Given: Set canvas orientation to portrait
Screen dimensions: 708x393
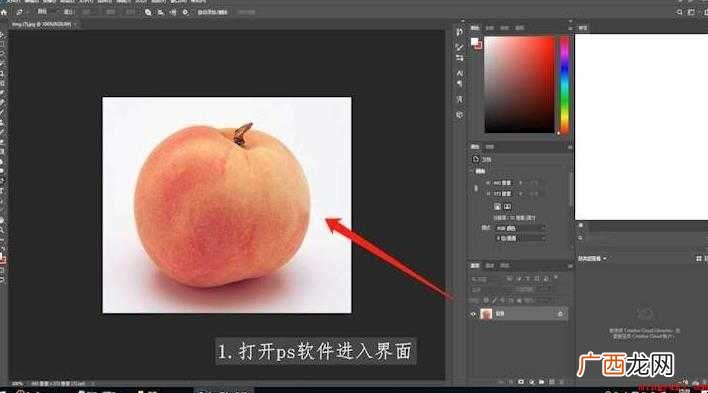Looking at the screenshot, I should (497, 206).
